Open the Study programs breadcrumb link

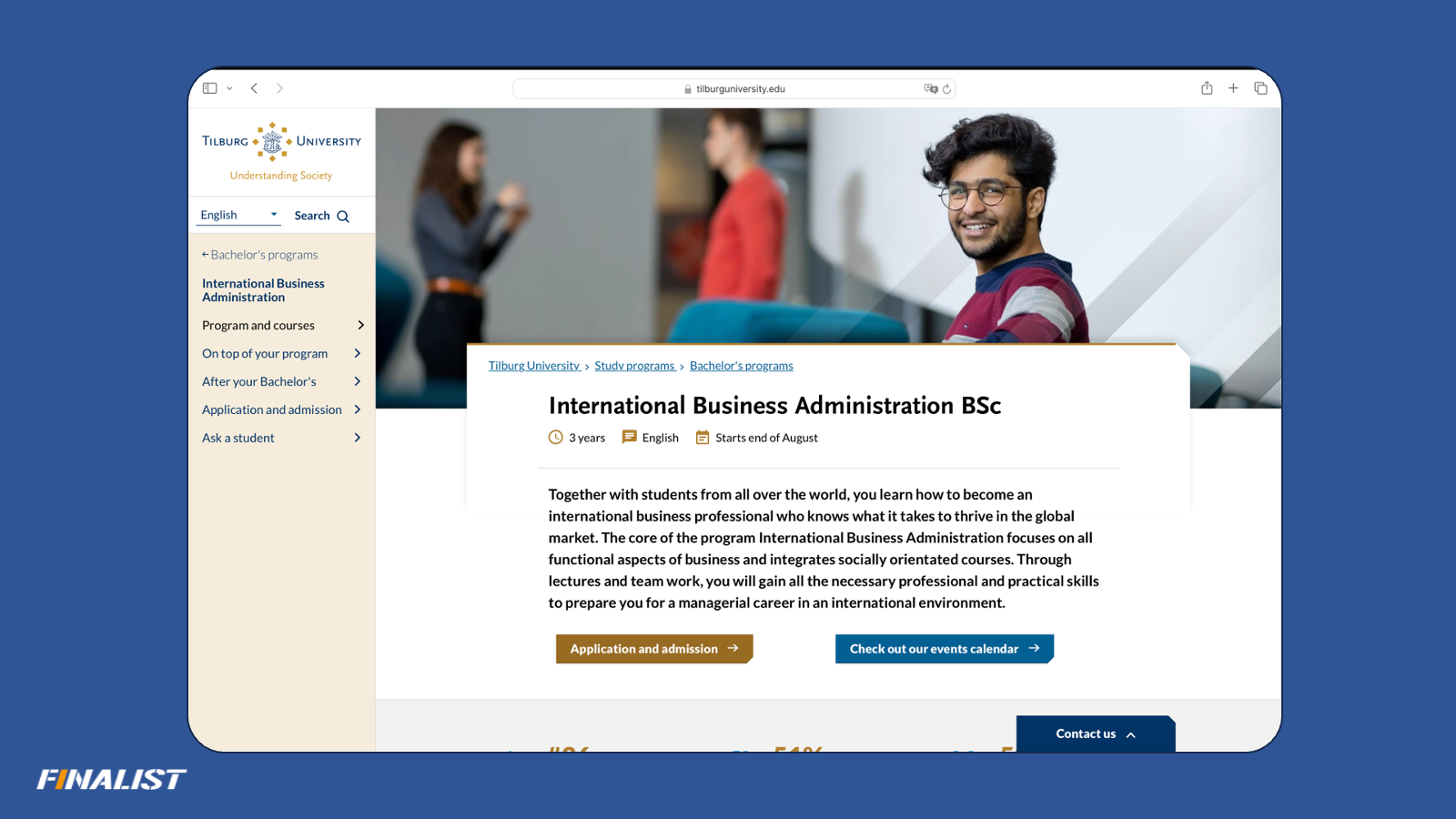(x=634, y=366)
